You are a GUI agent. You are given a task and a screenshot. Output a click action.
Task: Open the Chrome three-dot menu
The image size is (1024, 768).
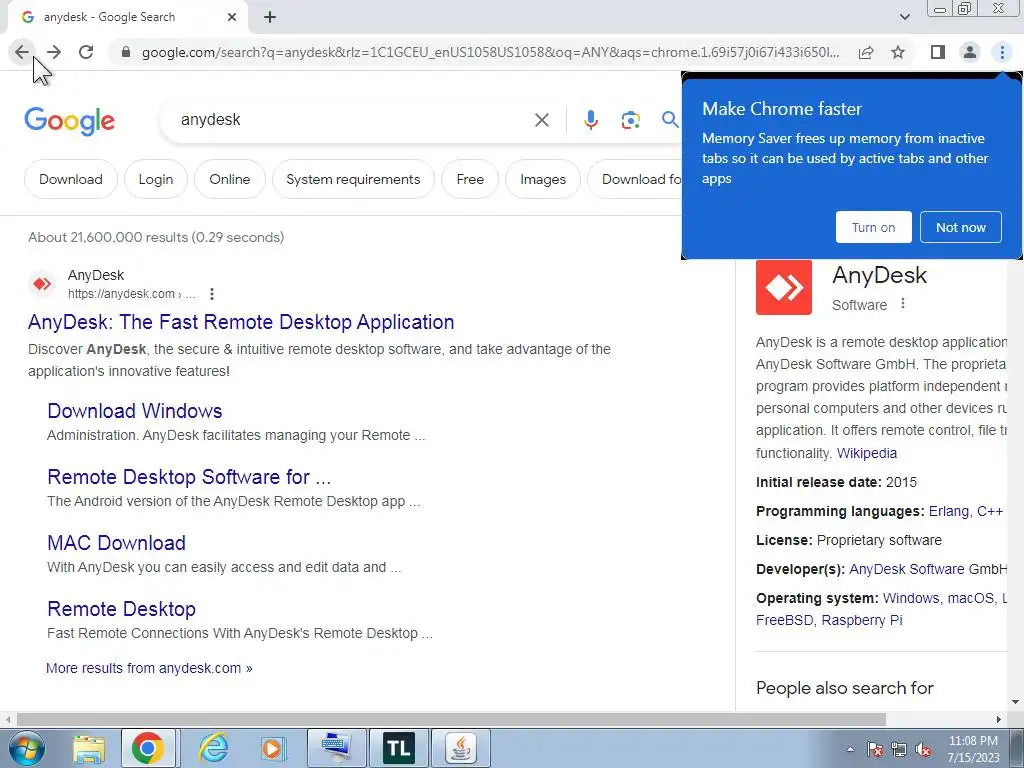coord(1002,52)
